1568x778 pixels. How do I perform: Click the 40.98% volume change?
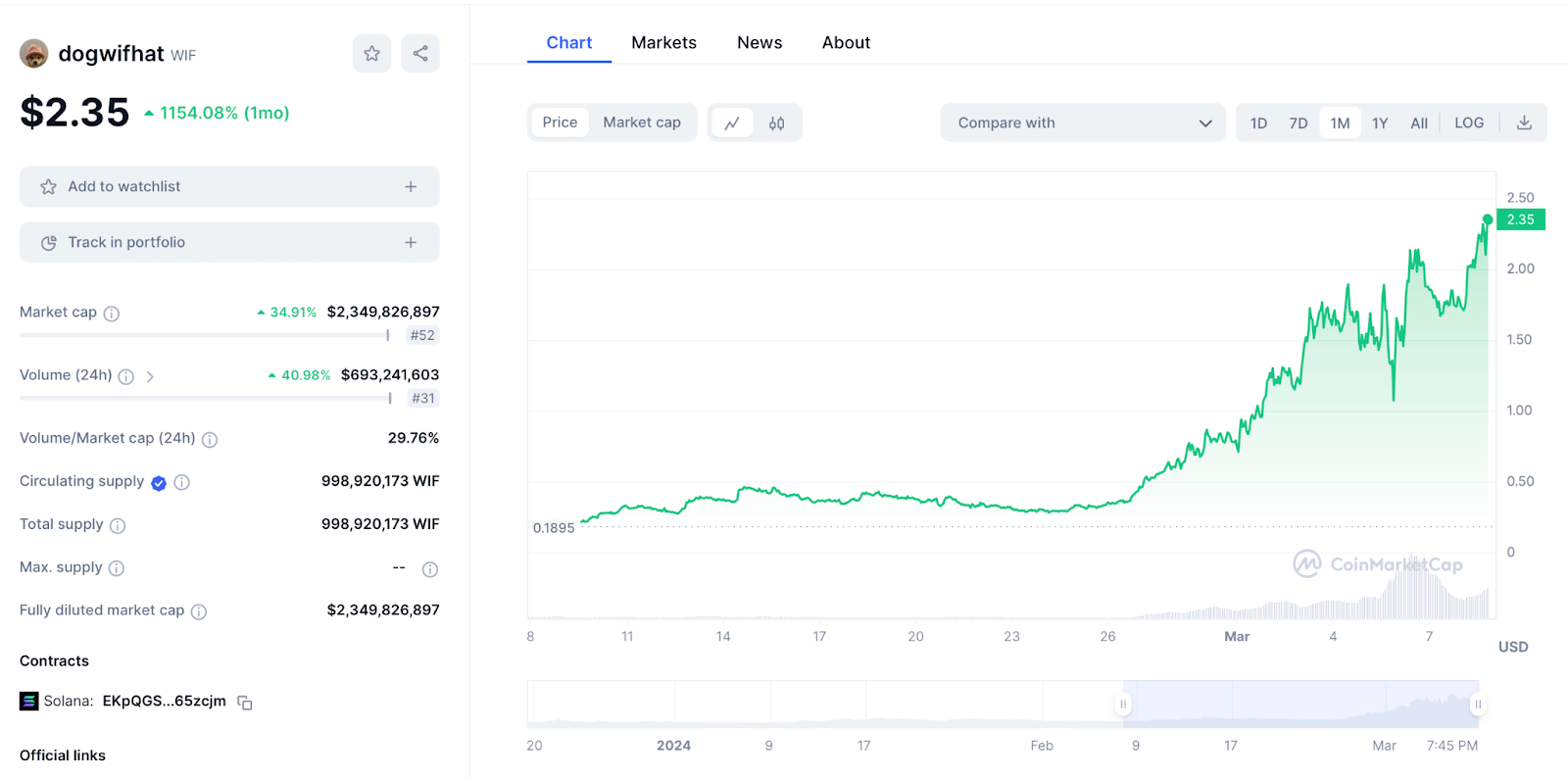pyautogui.click(x=299, y=375)
